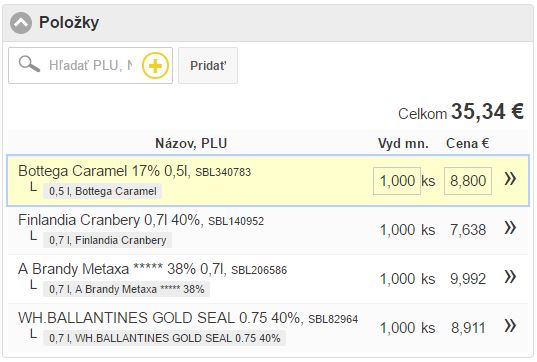
Task: Click the 0,7 l Finlandia Cranbery sub-item tag
Action: pyautogui.click(x=107, y=240)
